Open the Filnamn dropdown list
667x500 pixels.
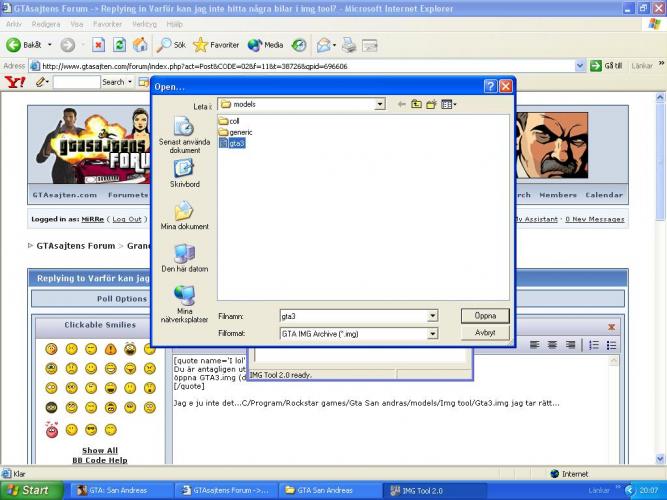point(432,316)
